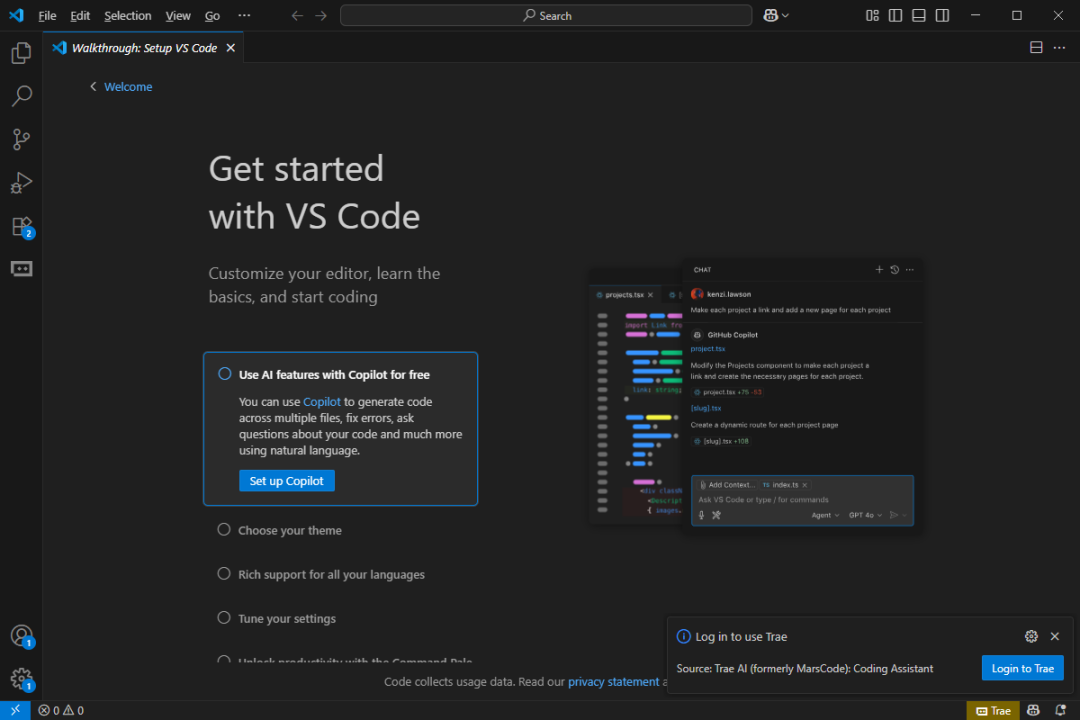Click the Copilot chat preview image

(x=756, y=395)
